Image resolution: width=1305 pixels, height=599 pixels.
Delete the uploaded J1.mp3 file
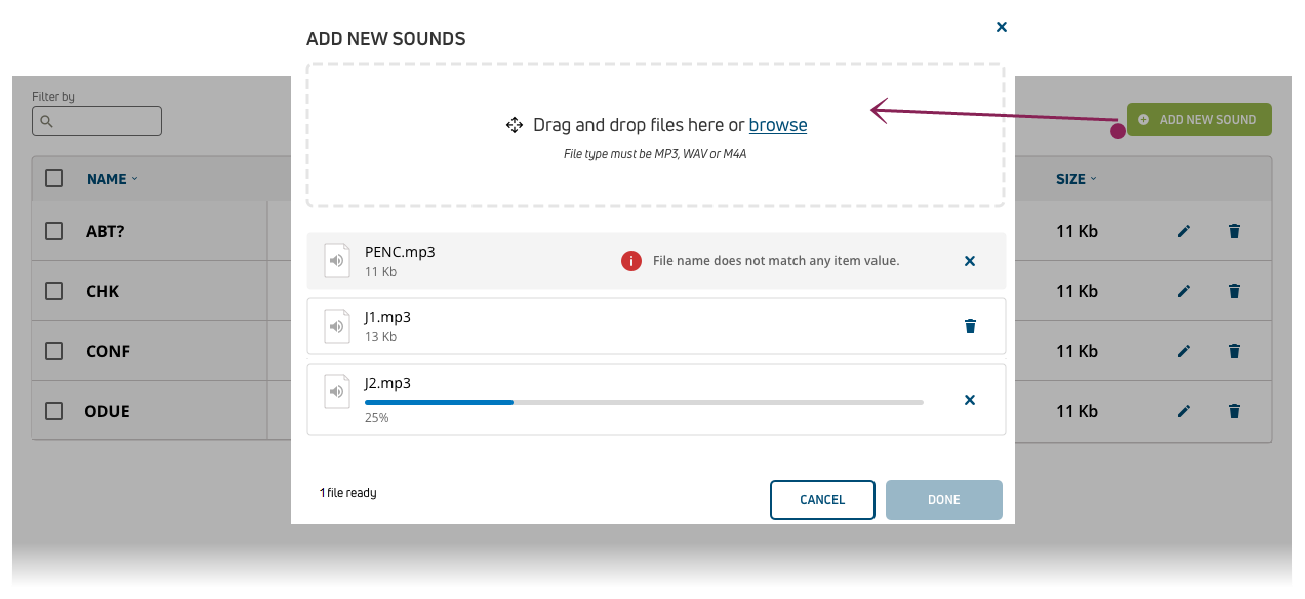coord(970,326)
